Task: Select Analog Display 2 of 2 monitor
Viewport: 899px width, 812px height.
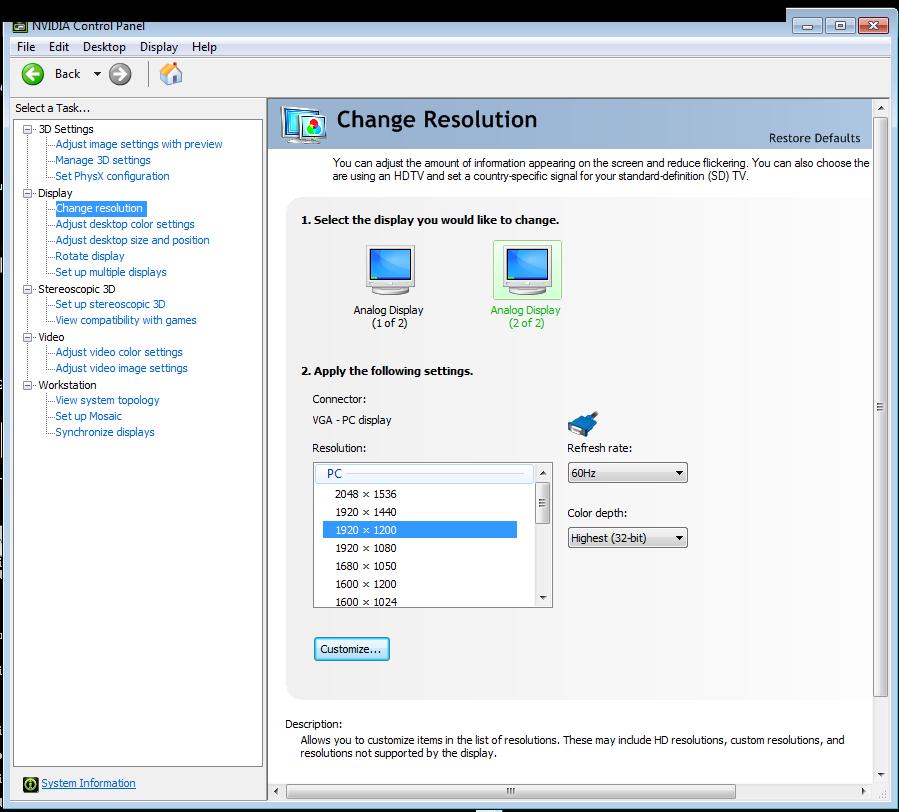Action: (x=527, y=270)
